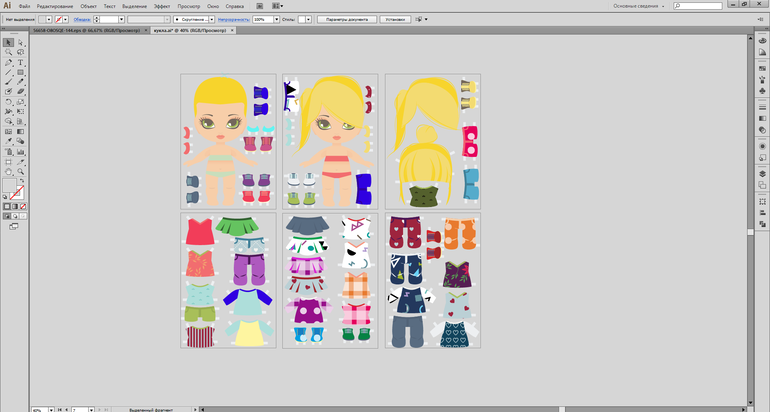This screenshot has height=412, width=770.
Task: Select the Zoom magnifier tool in toolbox
Action: (x=20, y=171)
